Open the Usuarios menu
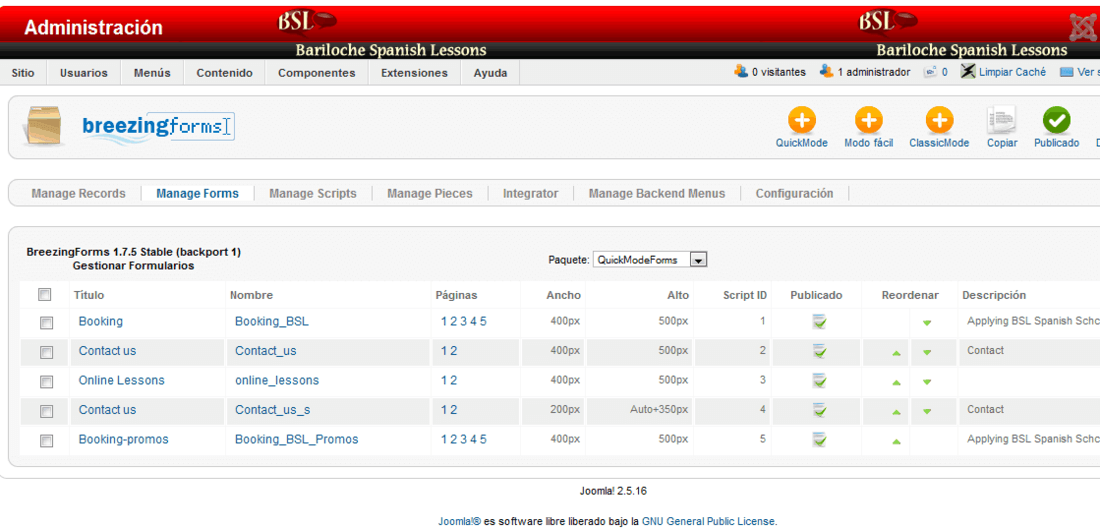Screen dimensions: 1100x528 83,73
